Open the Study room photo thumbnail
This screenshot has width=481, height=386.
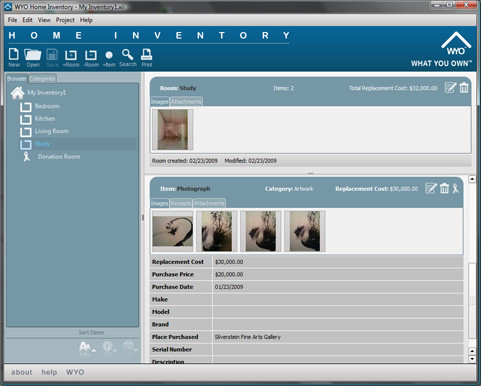[173, 130]
